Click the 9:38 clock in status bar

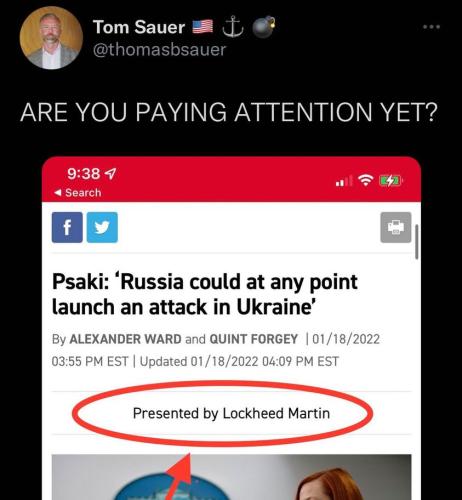coord(83,173)
